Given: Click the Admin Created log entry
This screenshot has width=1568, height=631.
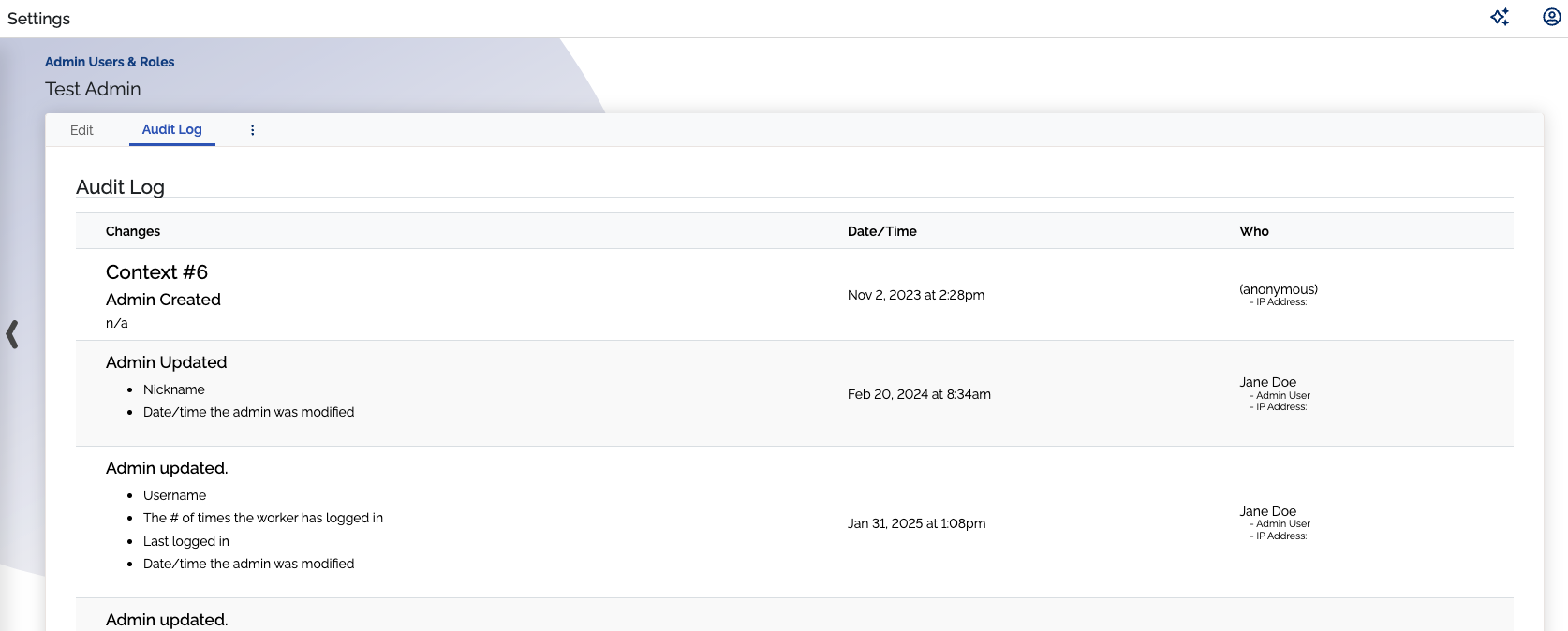Looking at the screenshot, I should tap(163, 300).
